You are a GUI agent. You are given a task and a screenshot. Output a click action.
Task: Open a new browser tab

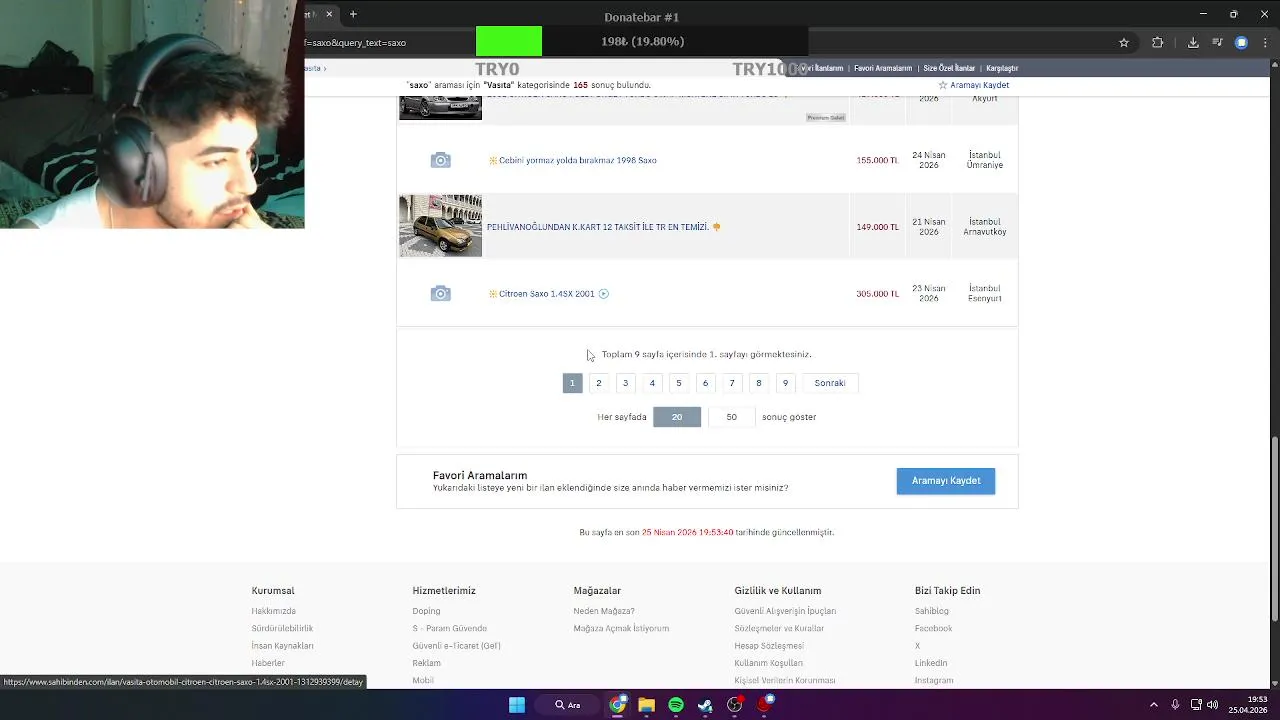[x=353, y=14]
